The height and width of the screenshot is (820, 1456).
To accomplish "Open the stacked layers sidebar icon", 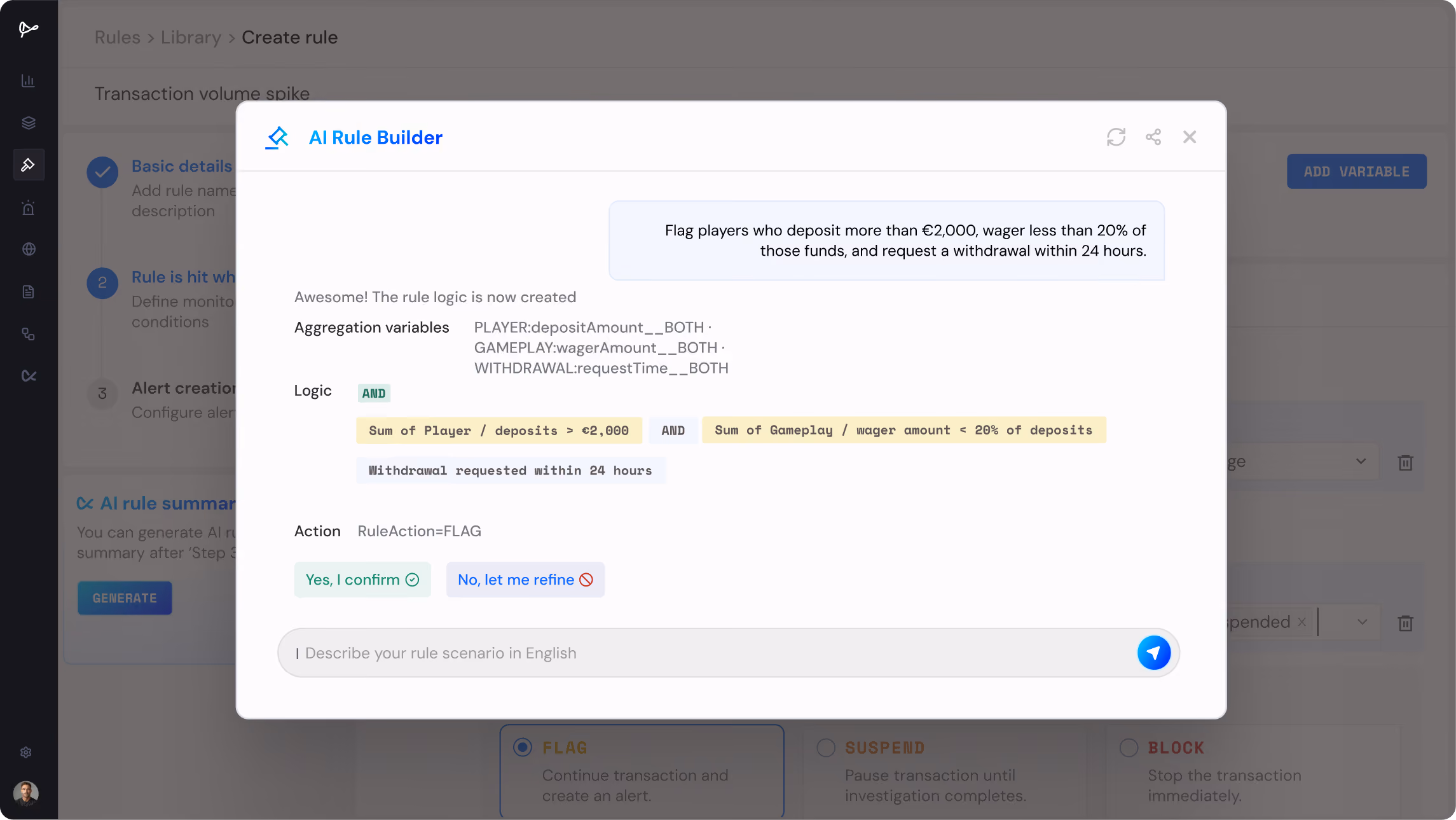I will [x=28, y=123].
